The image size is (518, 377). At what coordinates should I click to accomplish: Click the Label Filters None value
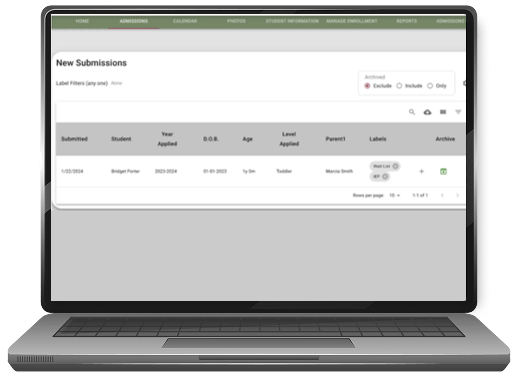coord(116,83)
